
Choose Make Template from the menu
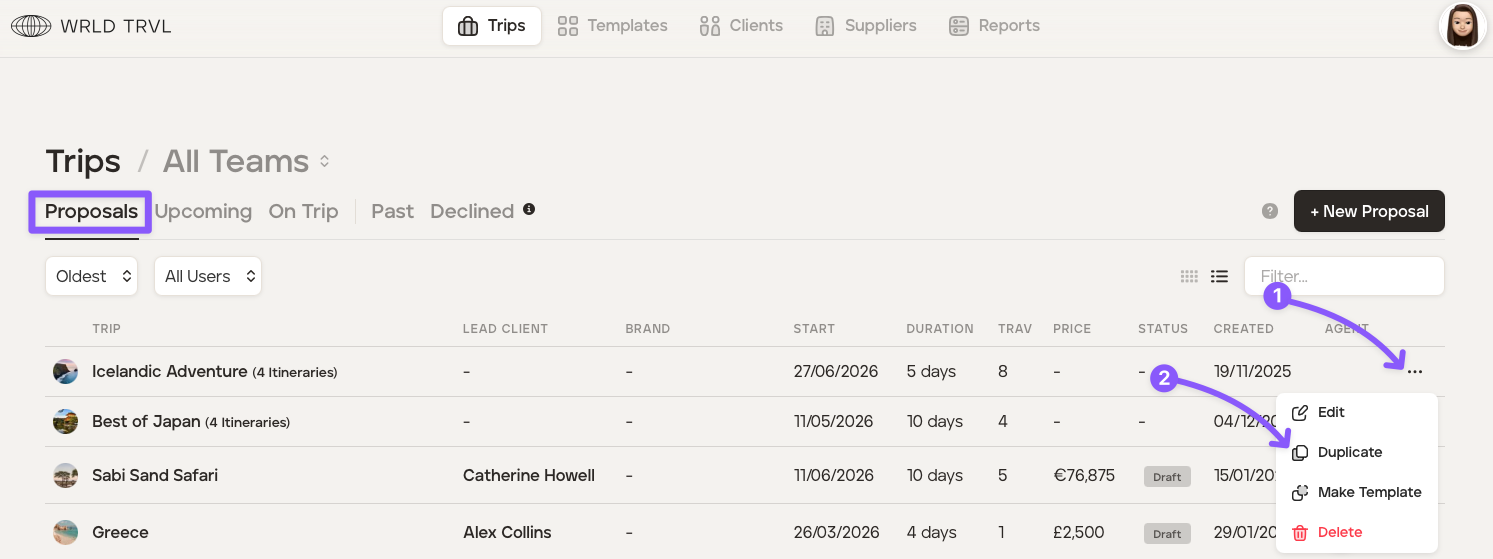coord(1368,492)
